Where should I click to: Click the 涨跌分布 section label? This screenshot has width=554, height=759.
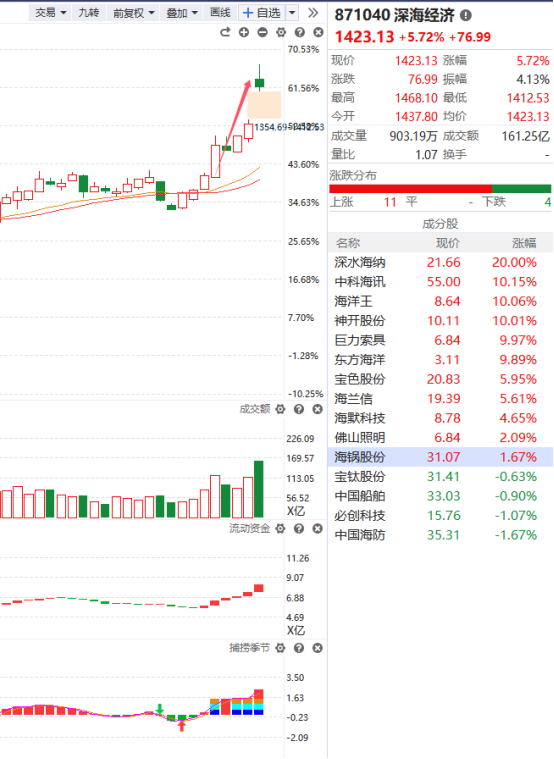353,175
